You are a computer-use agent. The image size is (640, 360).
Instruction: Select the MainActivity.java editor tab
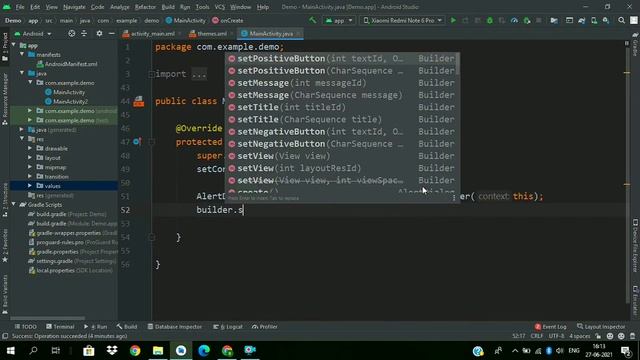click(x=271, y=33)
